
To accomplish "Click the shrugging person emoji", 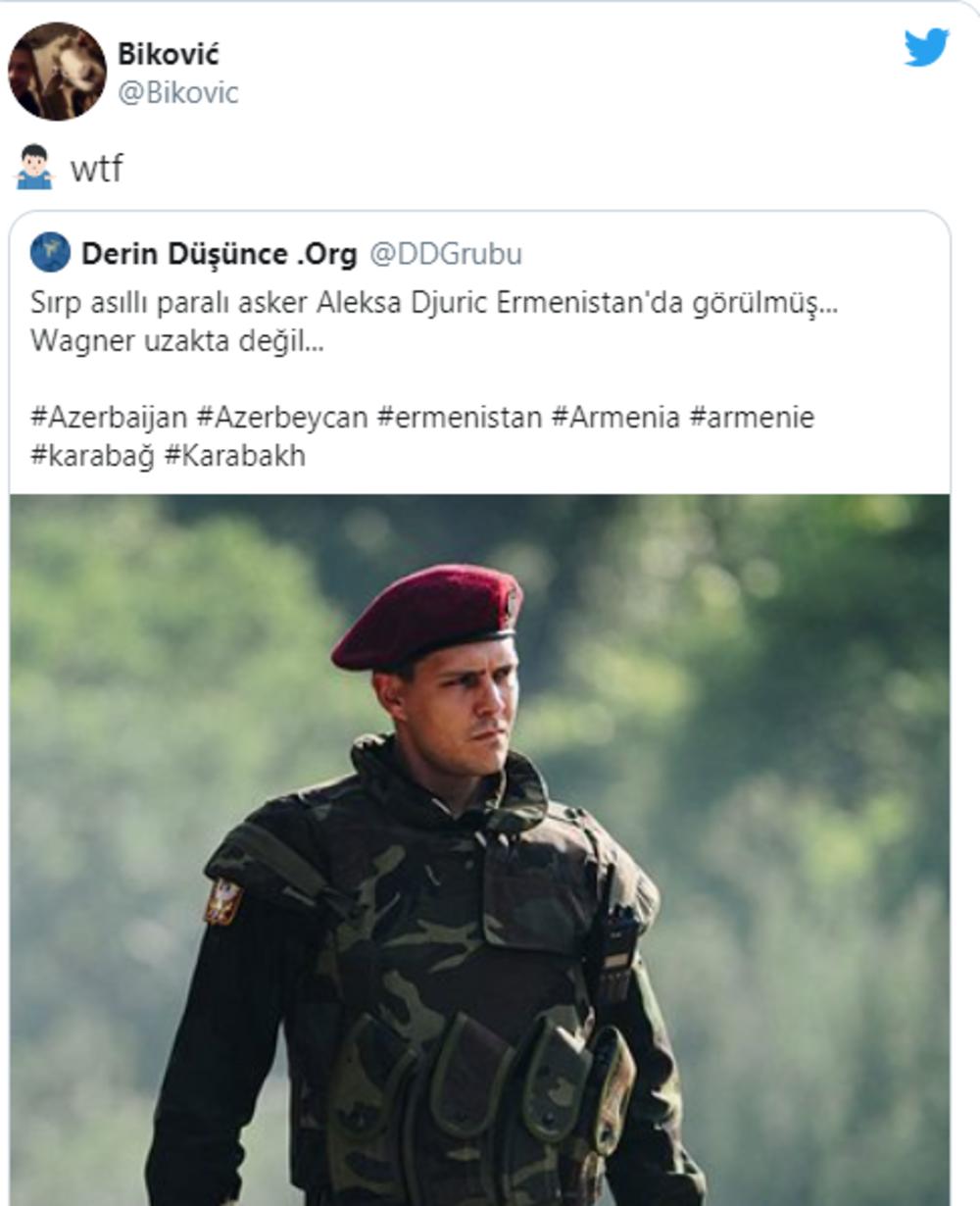I will coord(34,167).
